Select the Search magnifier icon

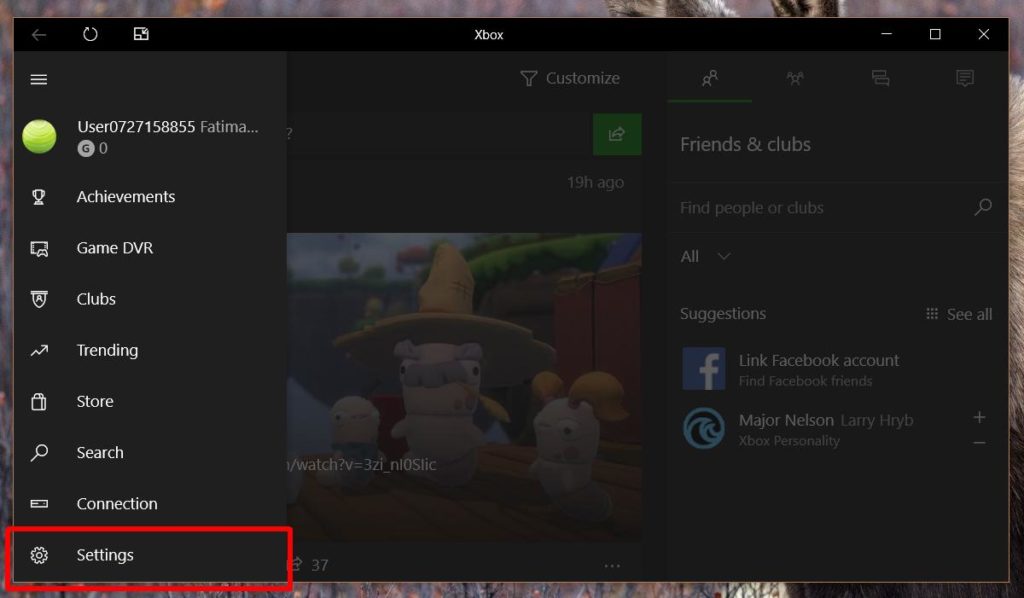click(40, 452)
